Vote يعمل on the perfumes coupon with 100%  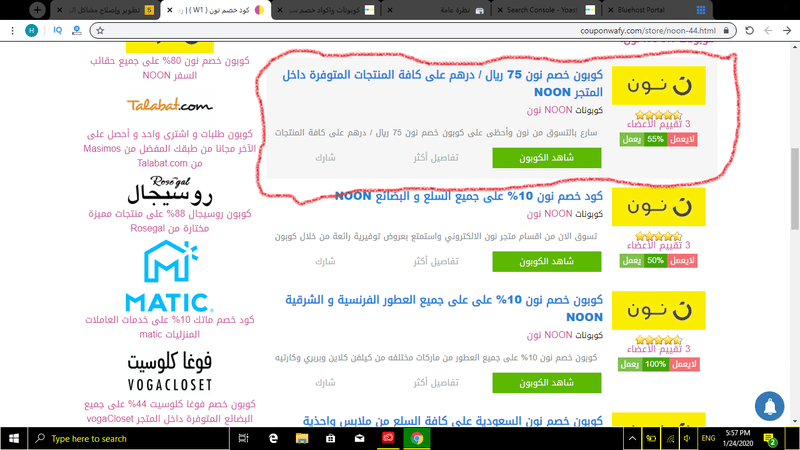click(x=630, y=364)
